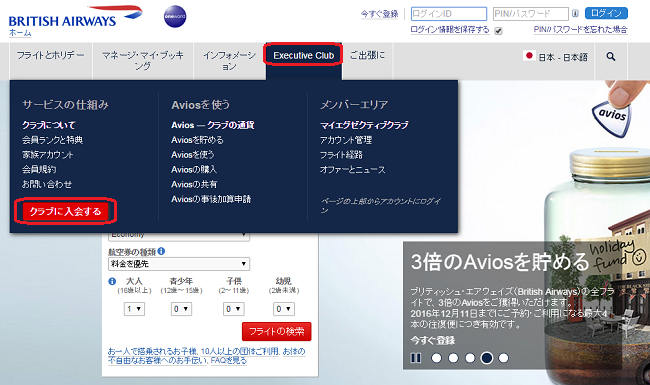Viewport: 650px width, 385px height.
Task: Click フライトの検索 button
Action: pyautogui.click(x=276, y=331)
